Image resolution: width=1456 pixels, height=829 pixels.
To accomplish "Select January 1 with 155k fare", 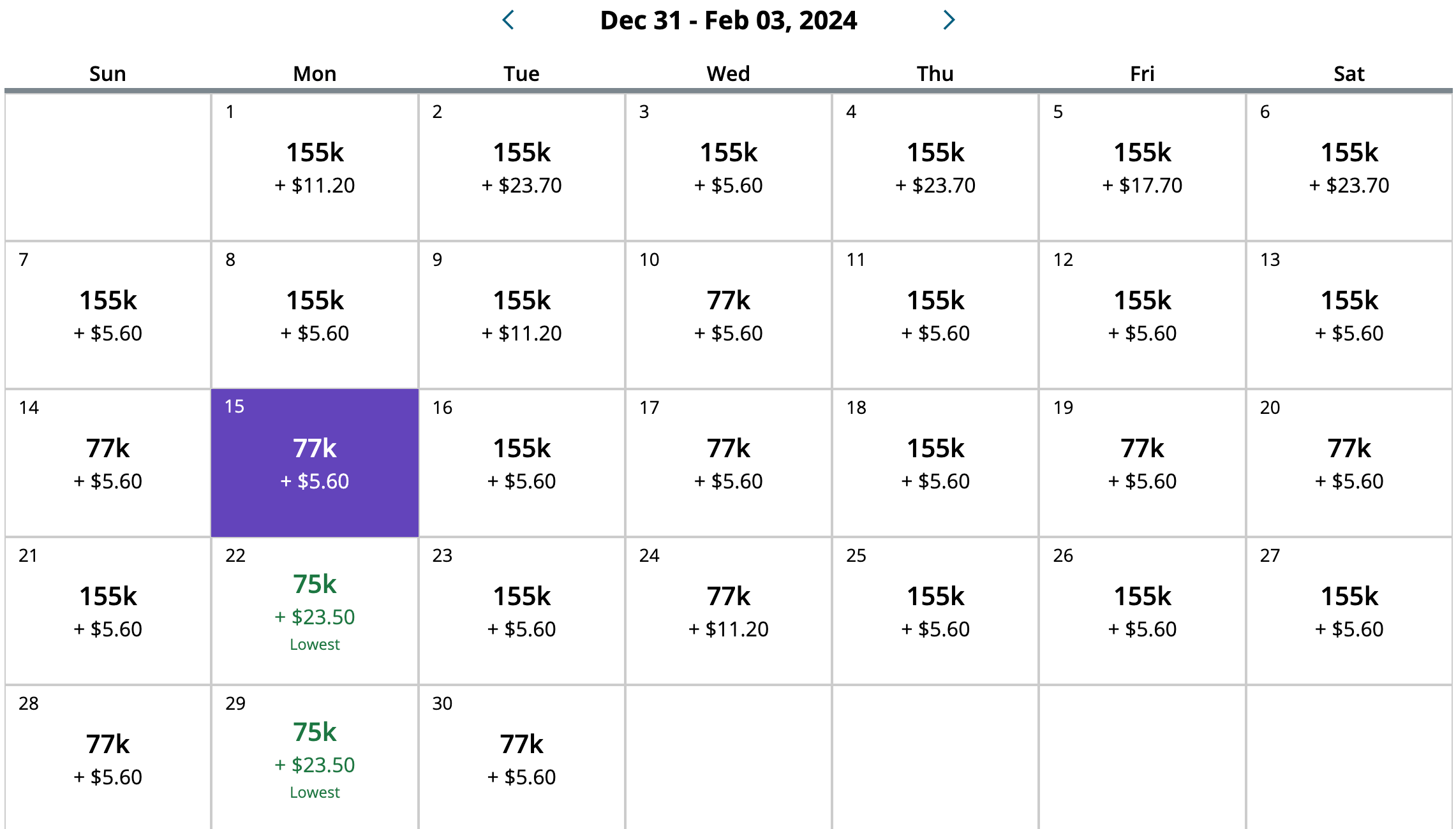I will coord(315,166).
